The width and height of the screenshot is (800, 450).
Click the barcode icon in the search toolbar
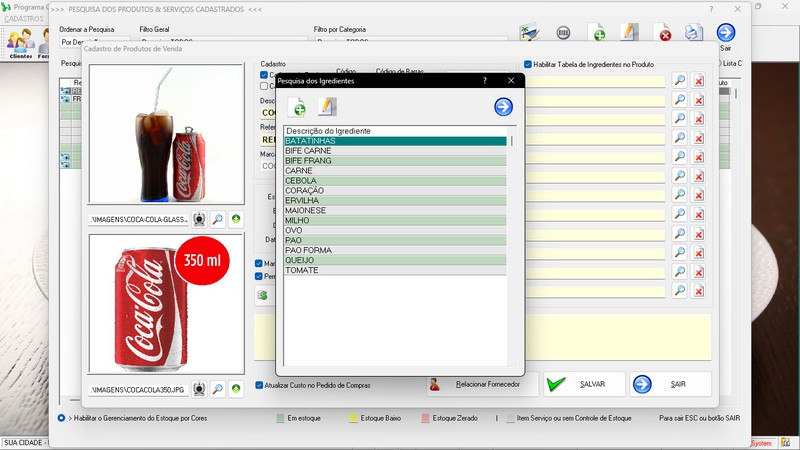[563, 33]
